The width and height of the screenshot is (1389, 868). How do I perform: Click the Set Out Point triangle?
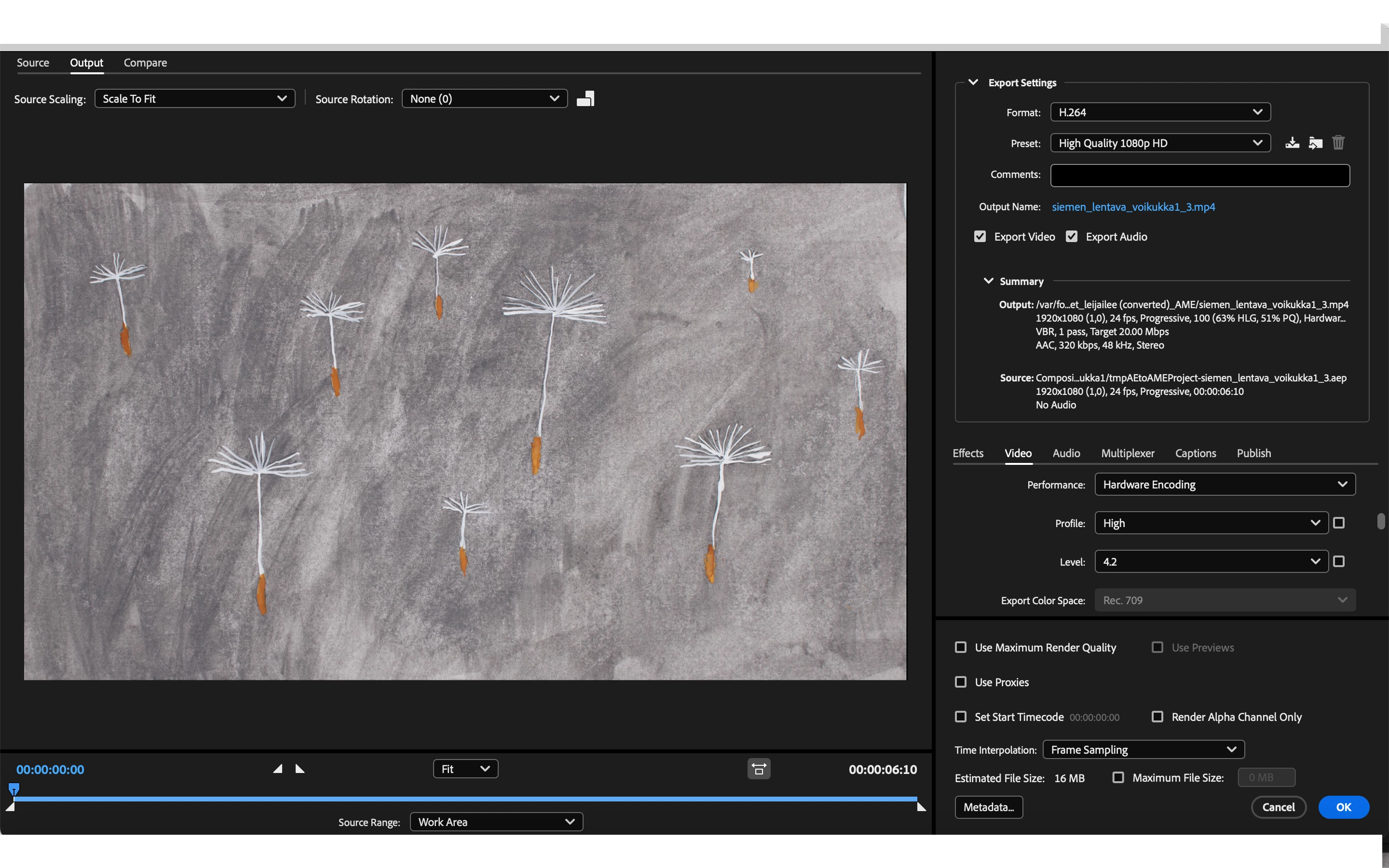coord(300,769)
